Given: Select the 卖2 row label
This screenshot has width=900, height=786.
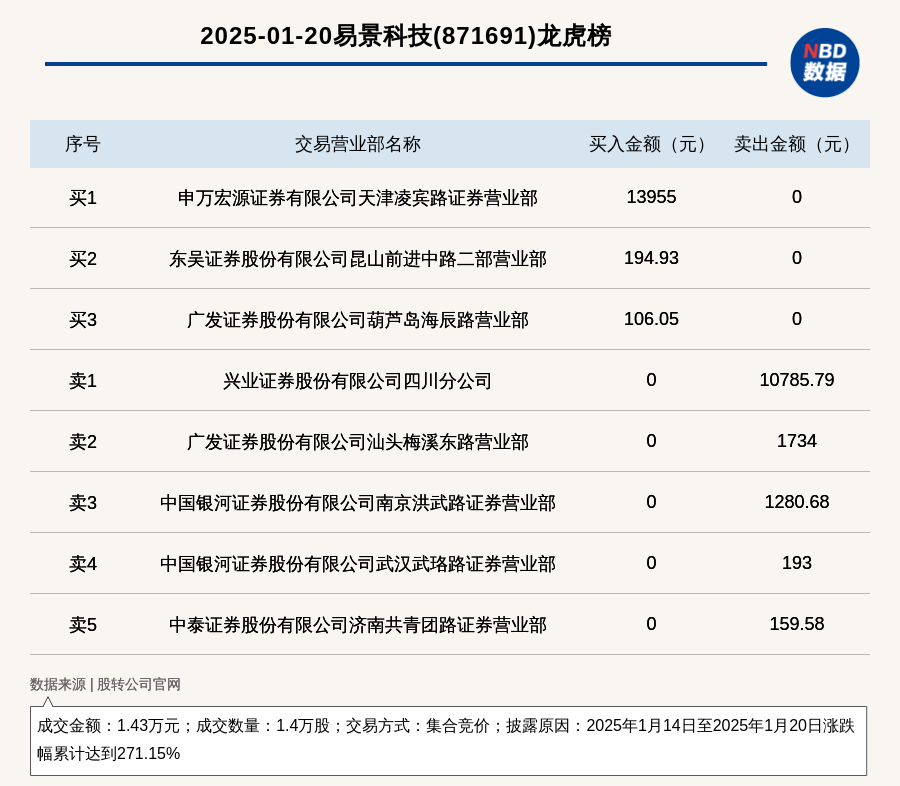Looking at the screenshot, I should click(83, 442).
